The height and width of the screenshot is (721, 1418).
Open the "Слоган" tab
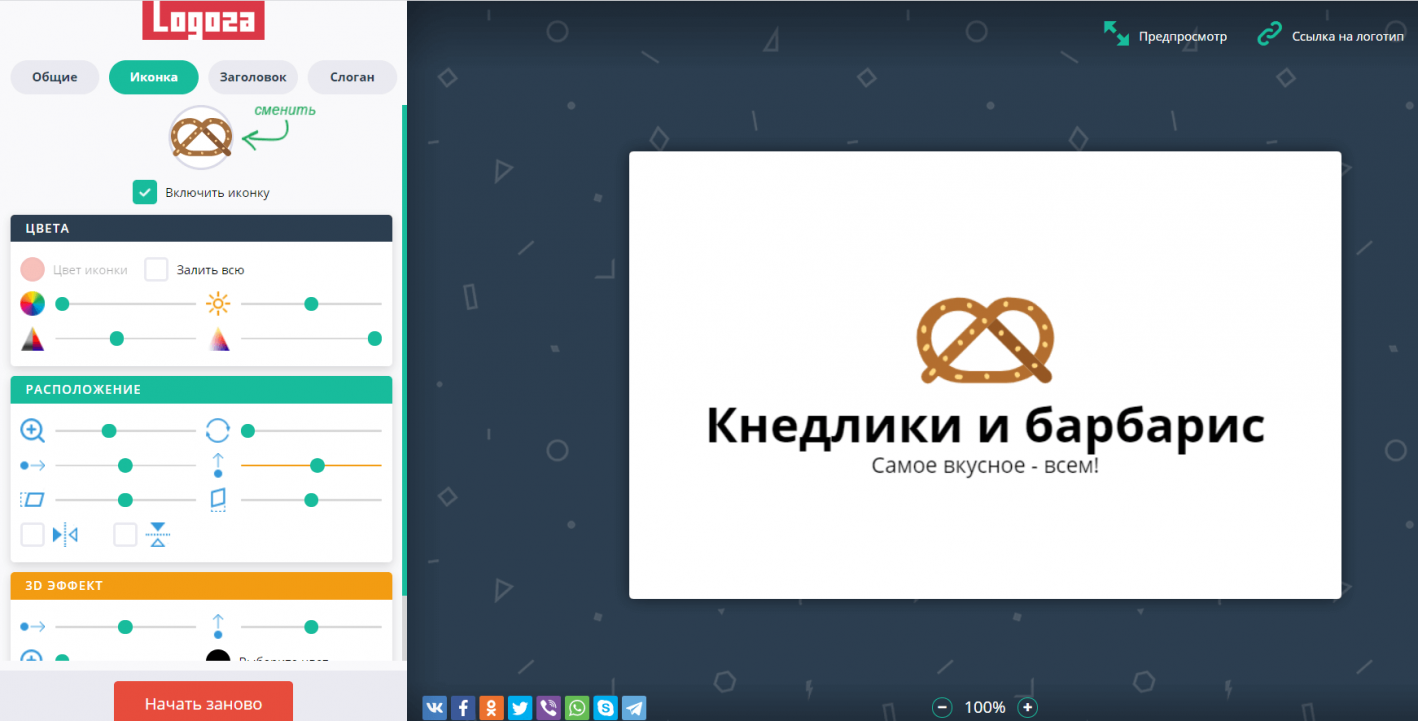352,77
